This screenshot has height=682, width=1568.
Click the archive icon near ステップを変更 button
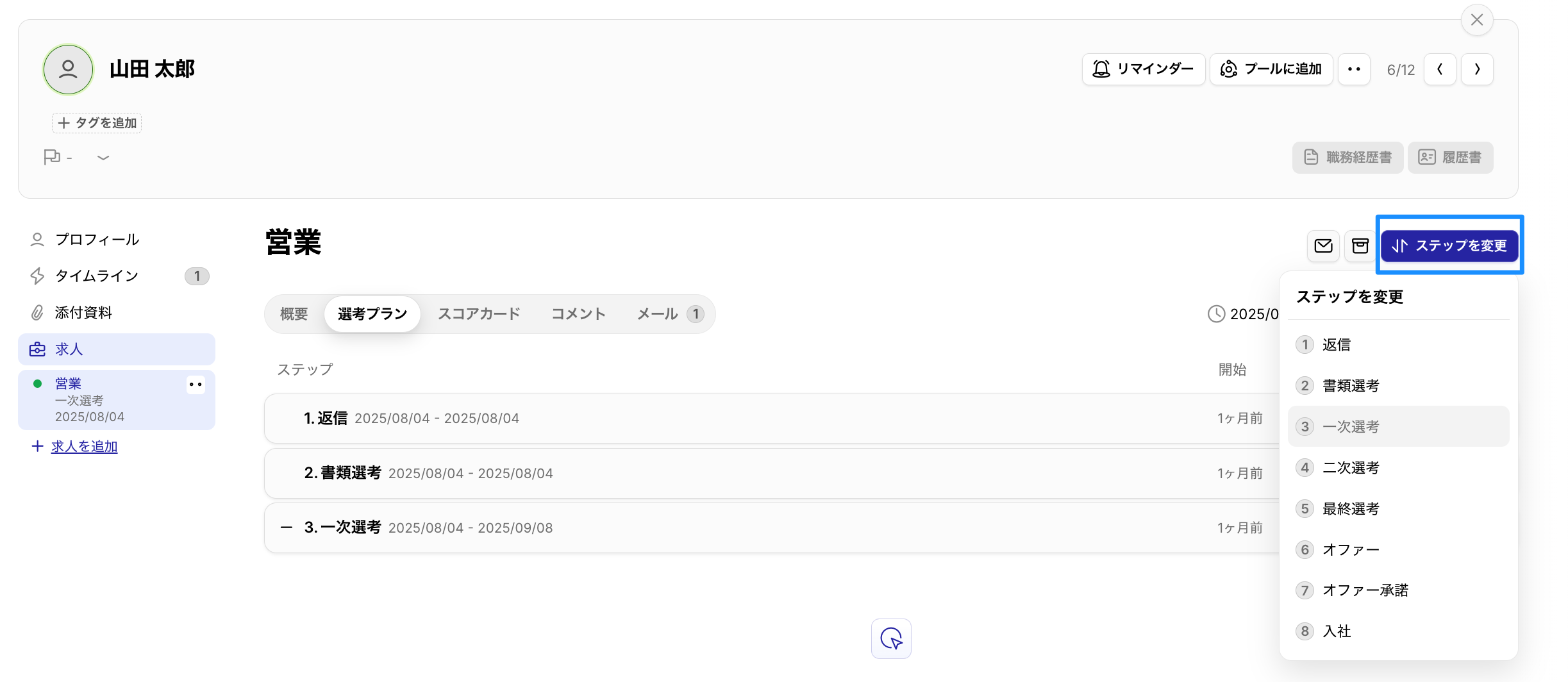(x=1360, y=245)
